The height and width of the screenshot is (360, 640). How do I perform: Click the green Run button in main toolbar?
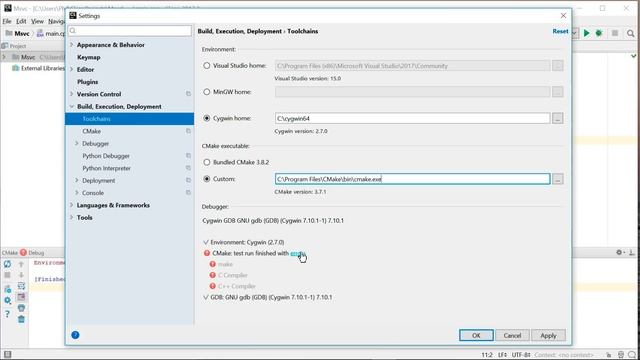pos(587,33)
